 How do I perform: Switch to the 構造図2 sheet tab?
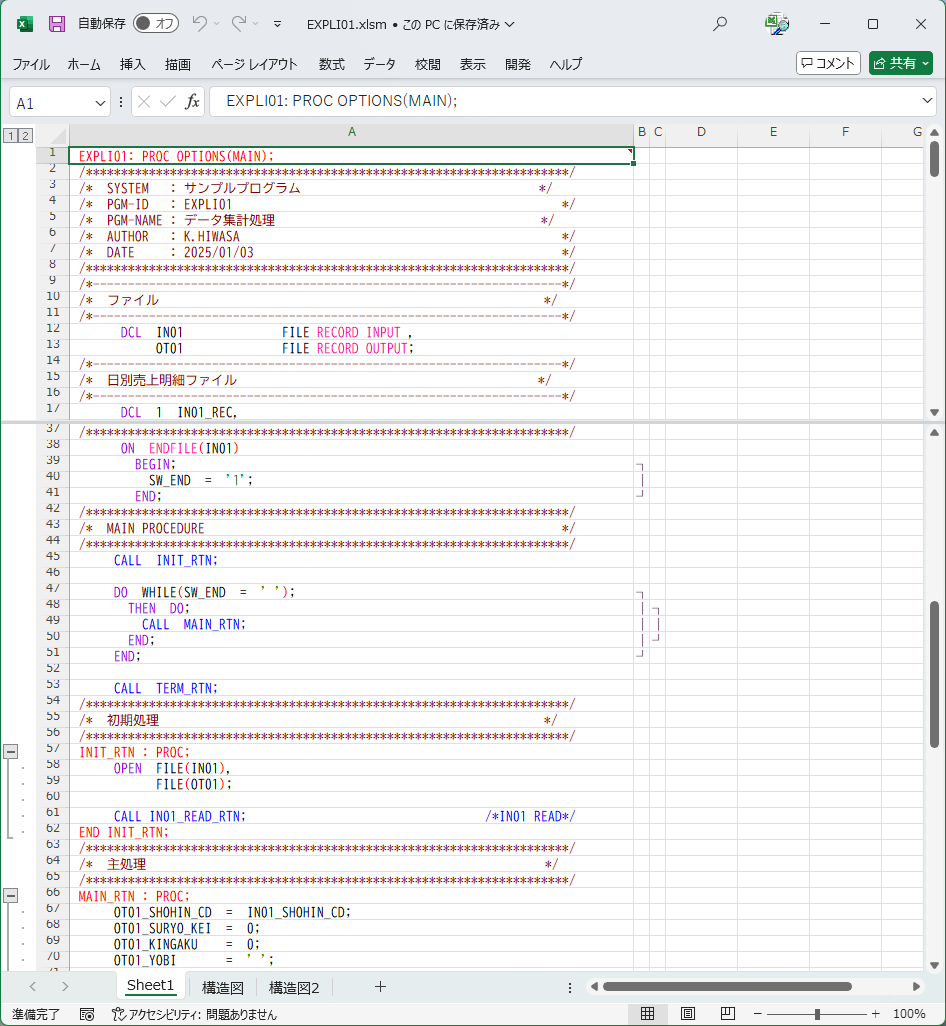[294, 987]
